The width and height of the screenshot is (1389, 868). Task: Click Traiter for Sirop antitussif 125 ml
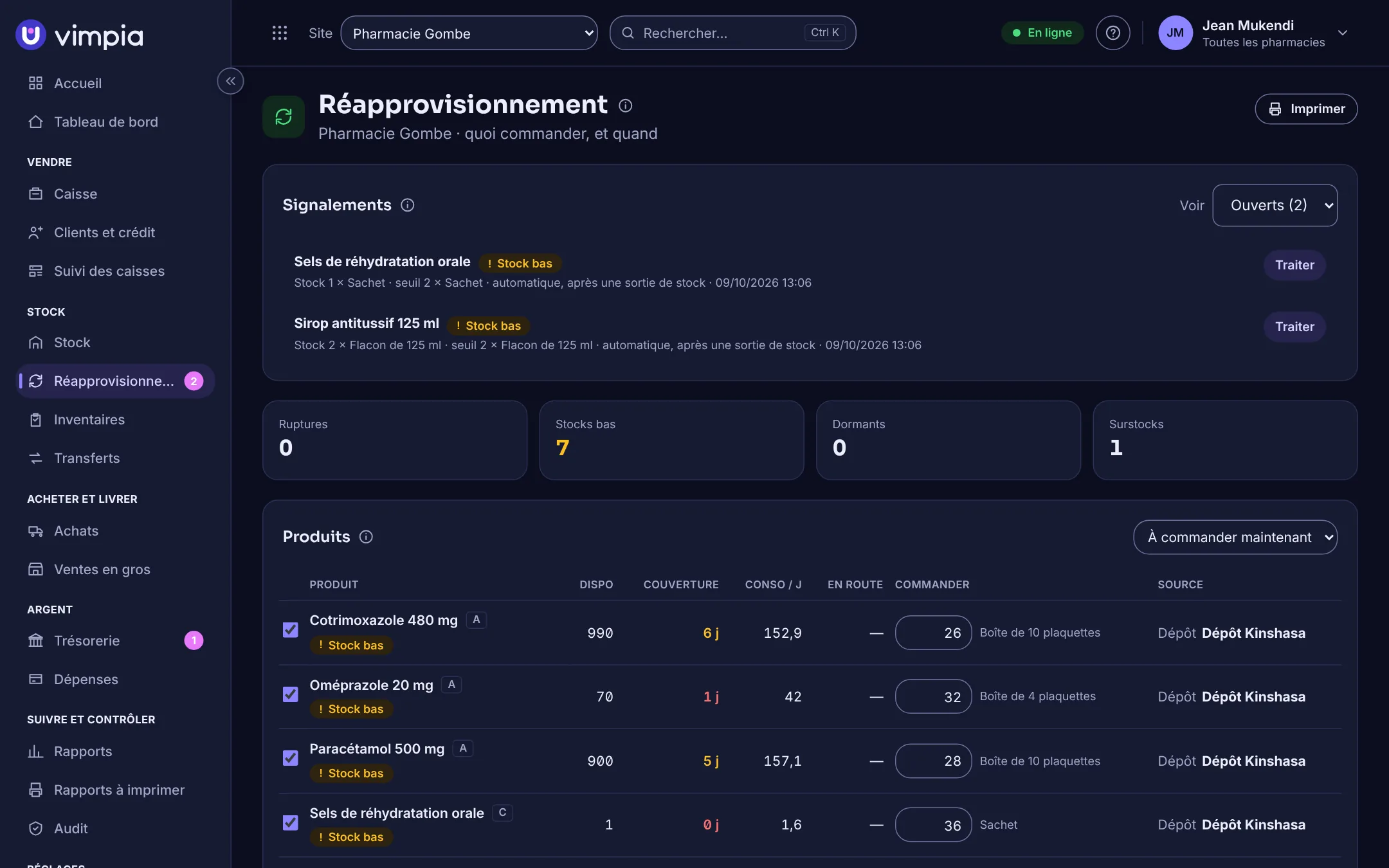pyautogui.click(x=1294, y=327)
